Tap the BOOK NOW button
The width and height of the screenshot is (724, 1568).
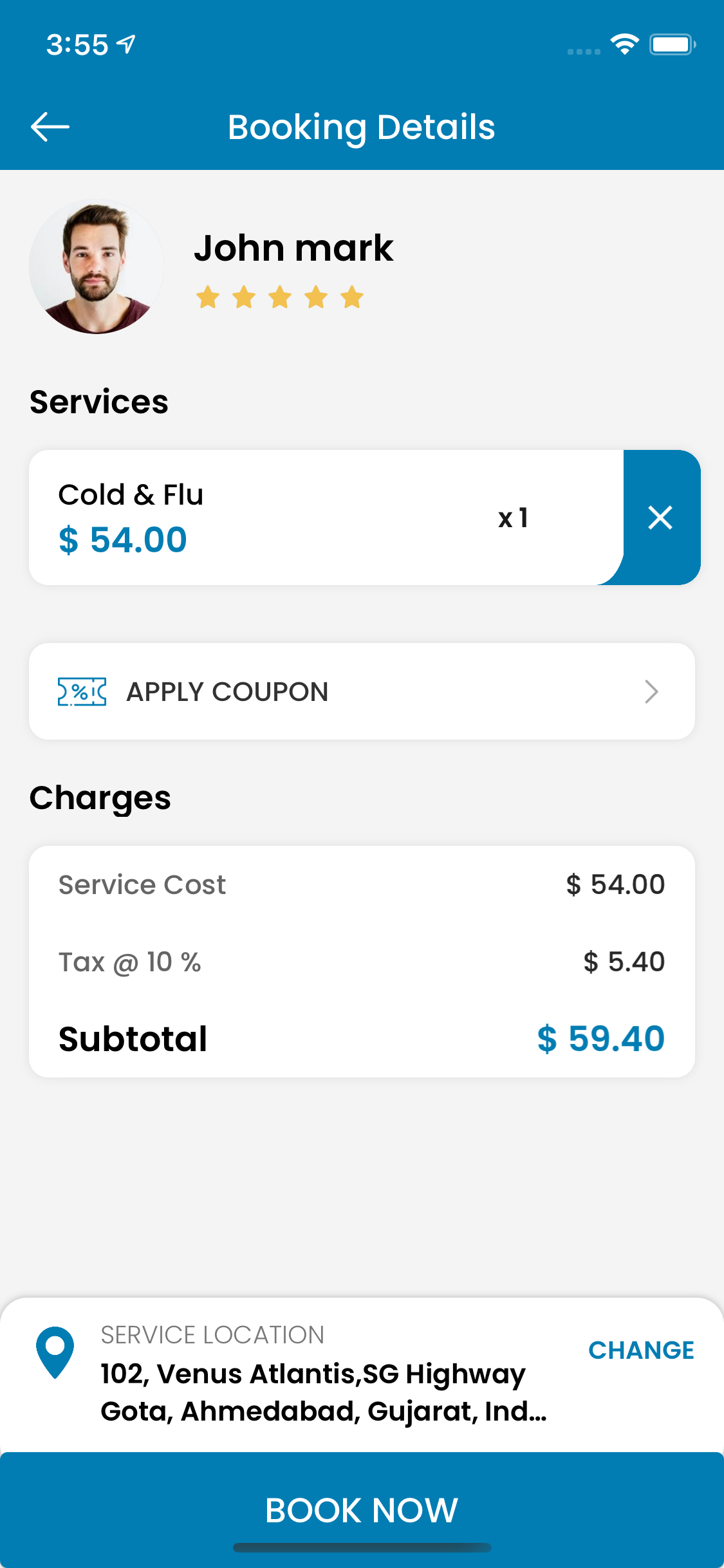[x=362, y=1509]
